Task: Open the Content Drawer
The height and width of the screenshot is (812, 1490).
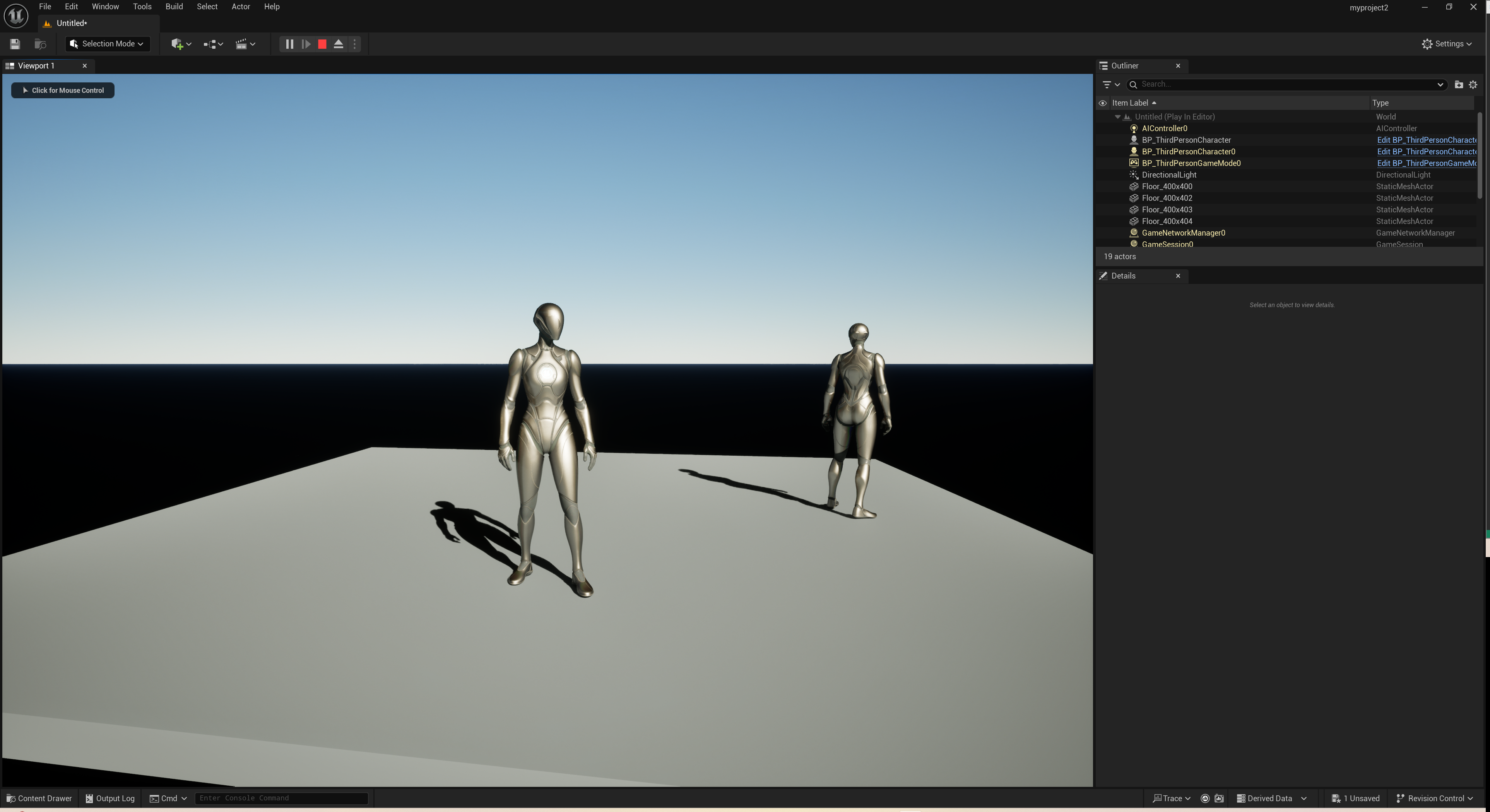Action: [39, 798]
